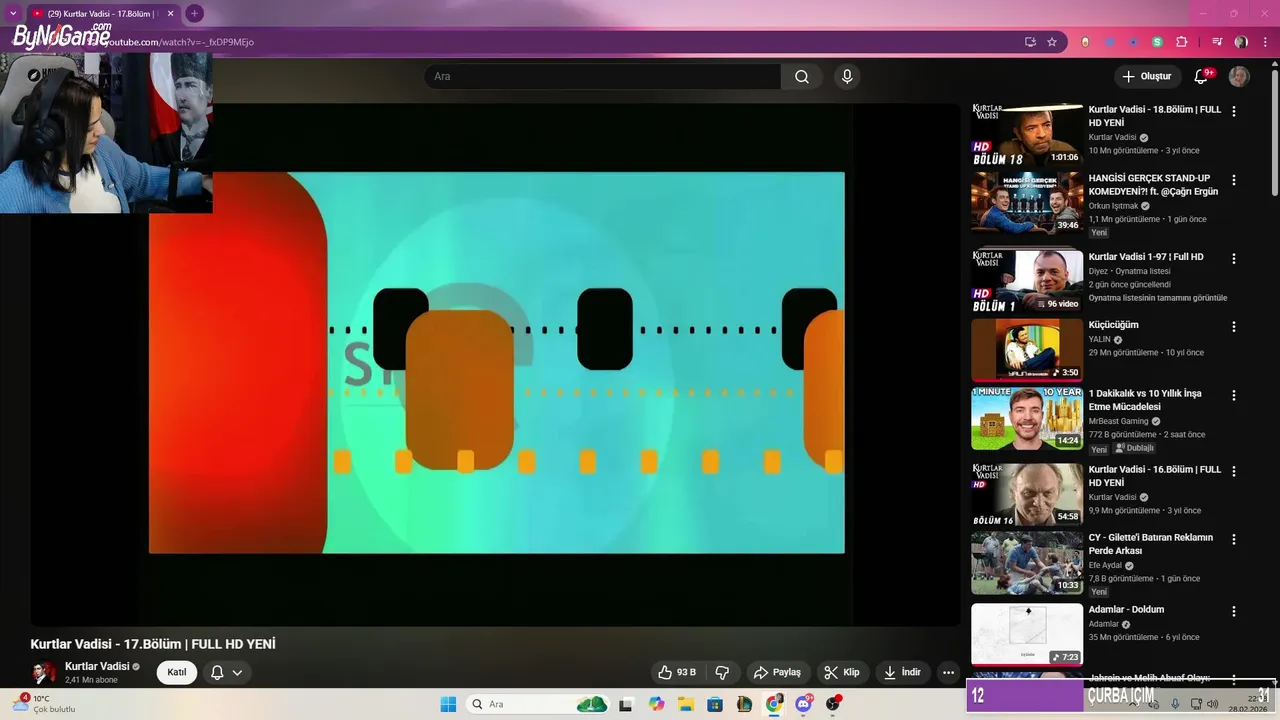
Task: Open Kurtlar Vadisi 1-97 Full HD playlist title
Action: [1146, 257]
